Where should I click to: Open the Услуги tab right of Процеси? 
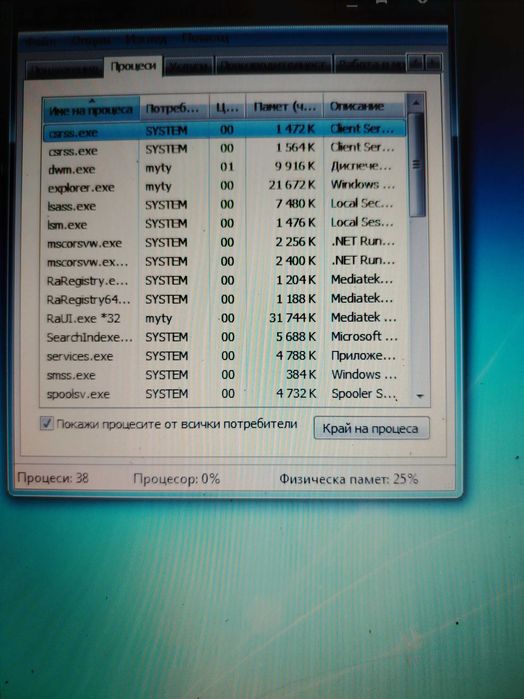pyautogui.click(x=189, y=66)
